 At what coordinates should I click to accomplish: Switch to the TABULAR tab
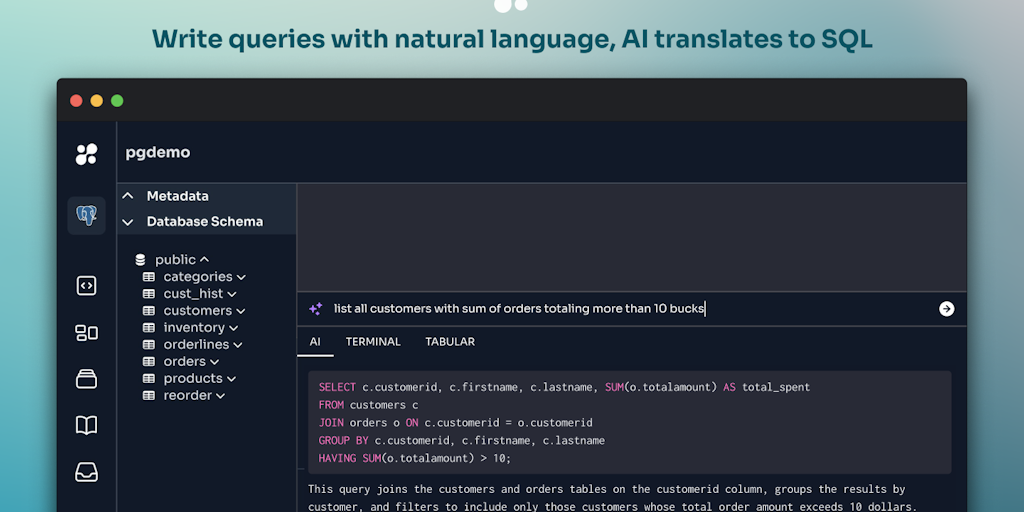(x=450, y=342)
